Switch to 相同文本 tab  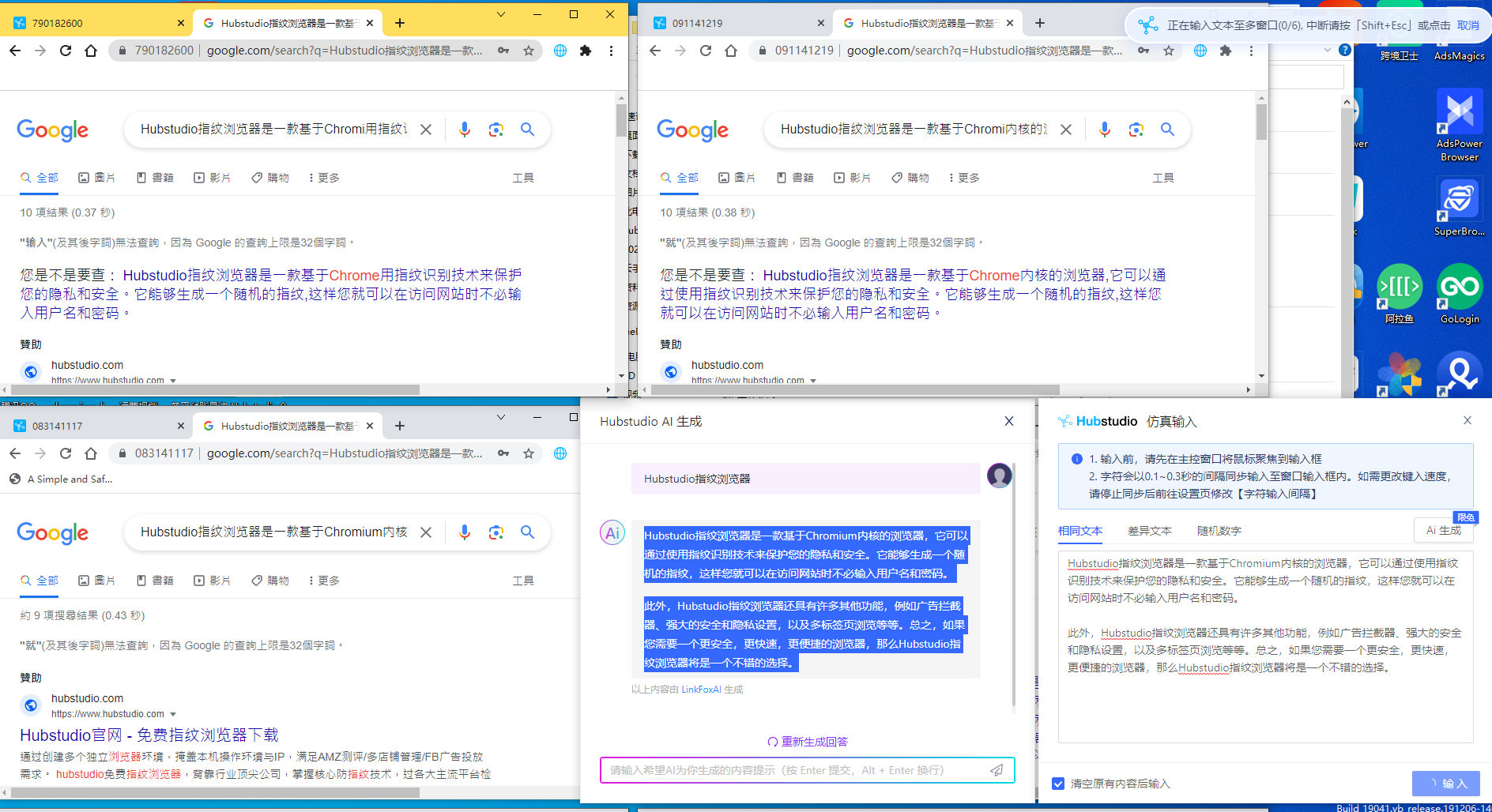click(x=1080, y=531)
